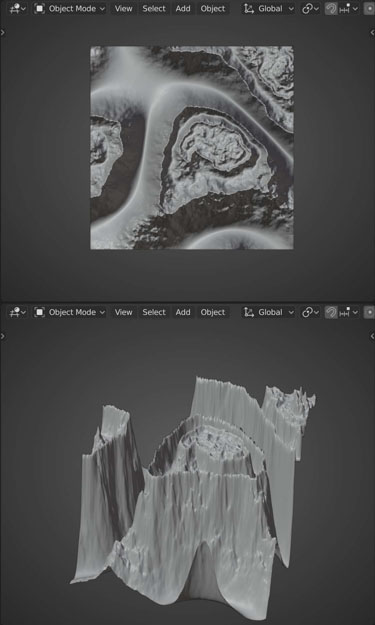Viewport: 375px width, 625px height.
Task: Open the View menu in lower viewport
Action: (124, 312)
